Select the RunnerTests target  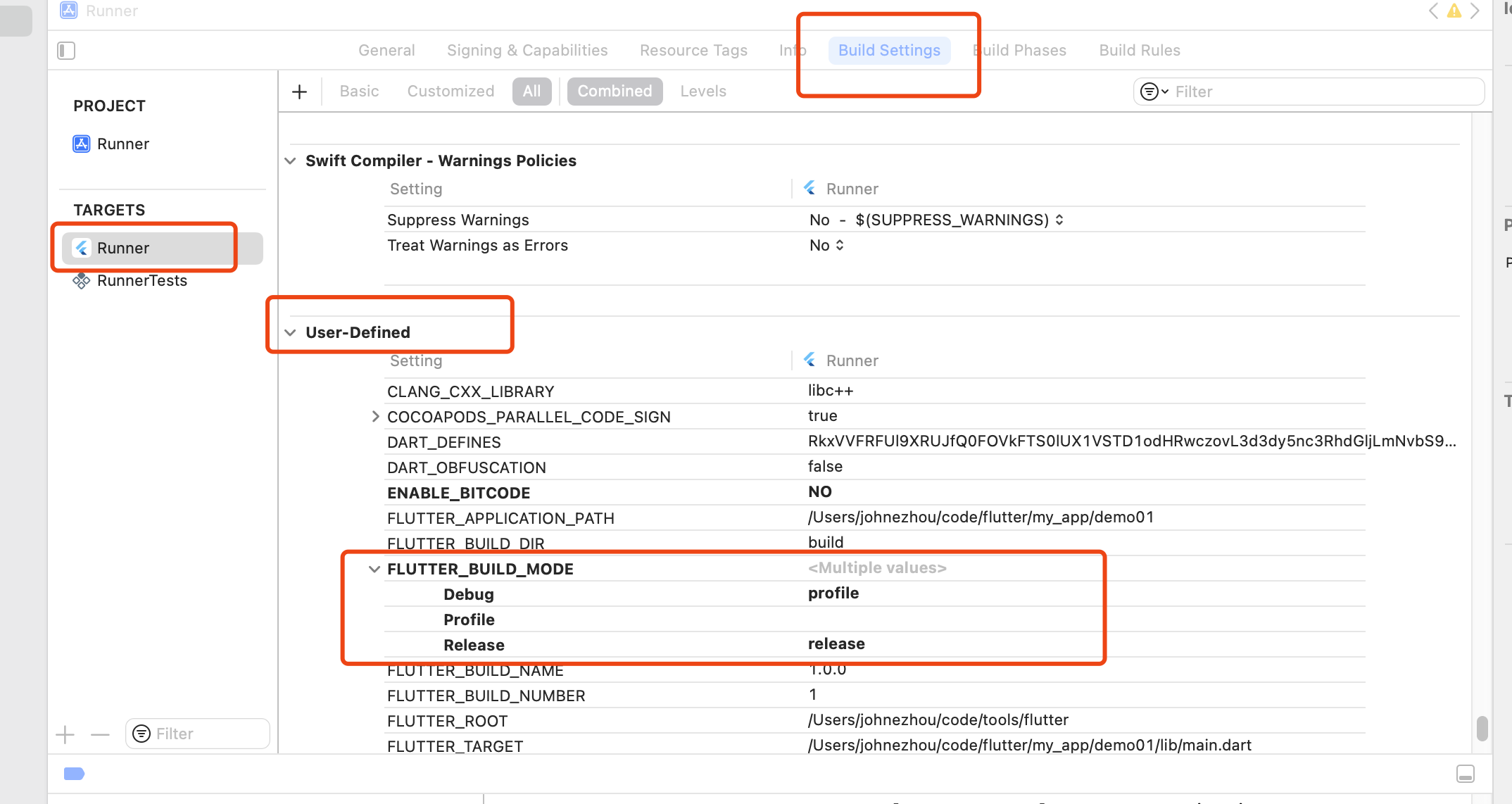pyautogui.click(x=130, y=280)
